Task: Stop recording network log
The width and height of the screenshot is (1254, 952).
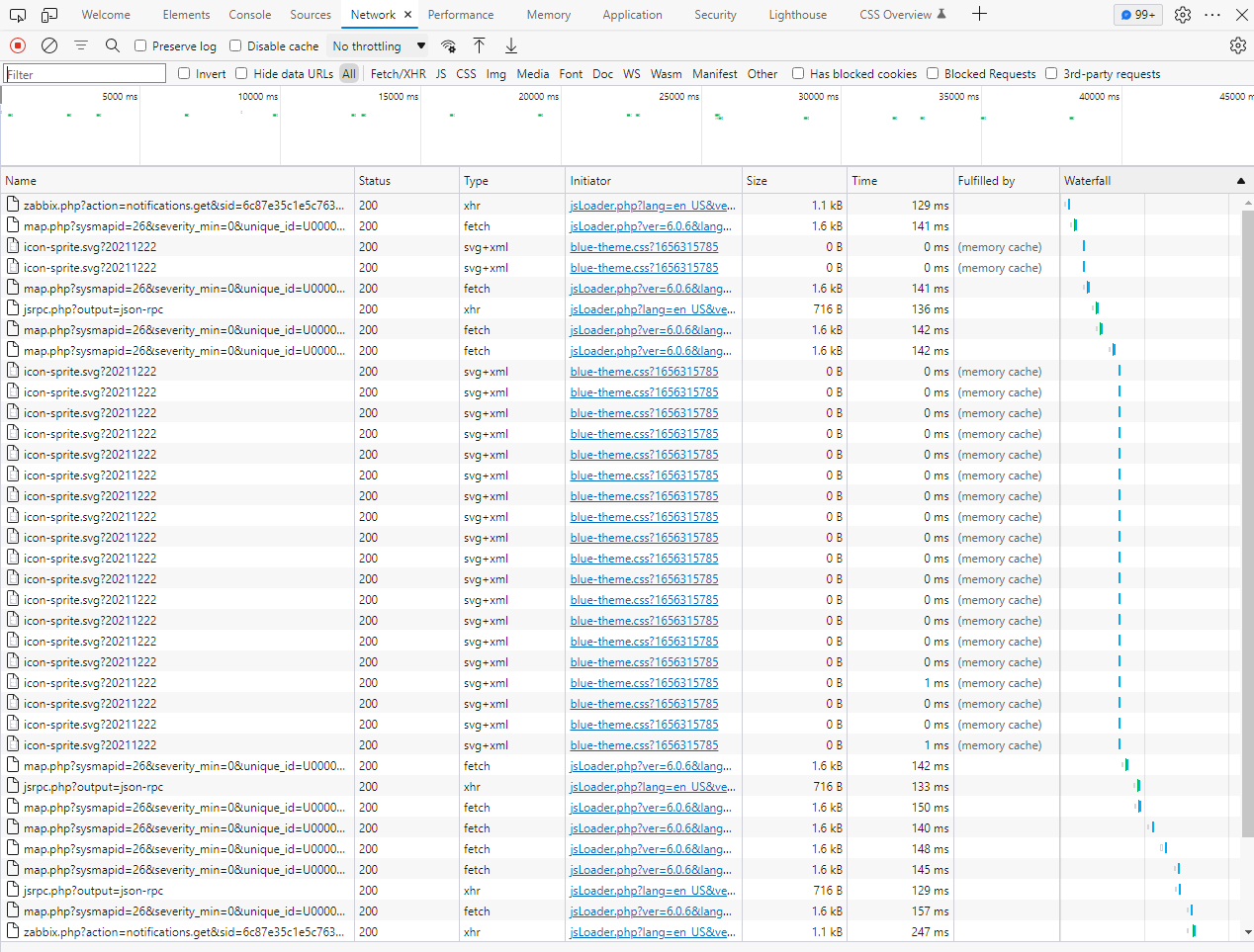Action: tap(18, 45)
